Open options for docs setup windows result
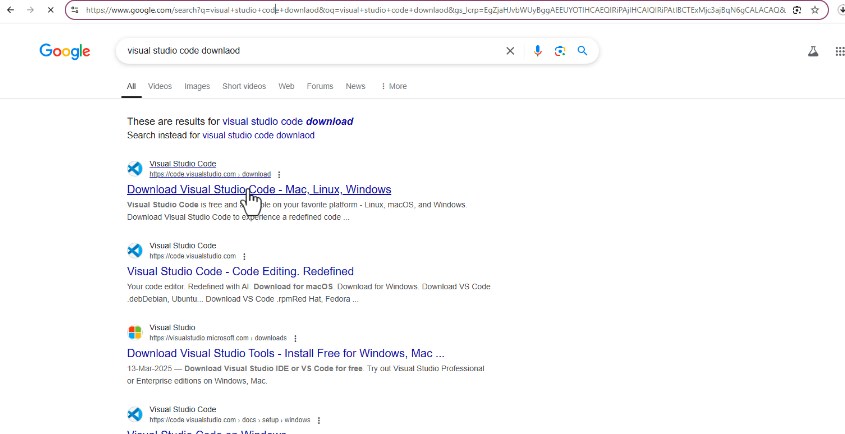 [318, 420]
